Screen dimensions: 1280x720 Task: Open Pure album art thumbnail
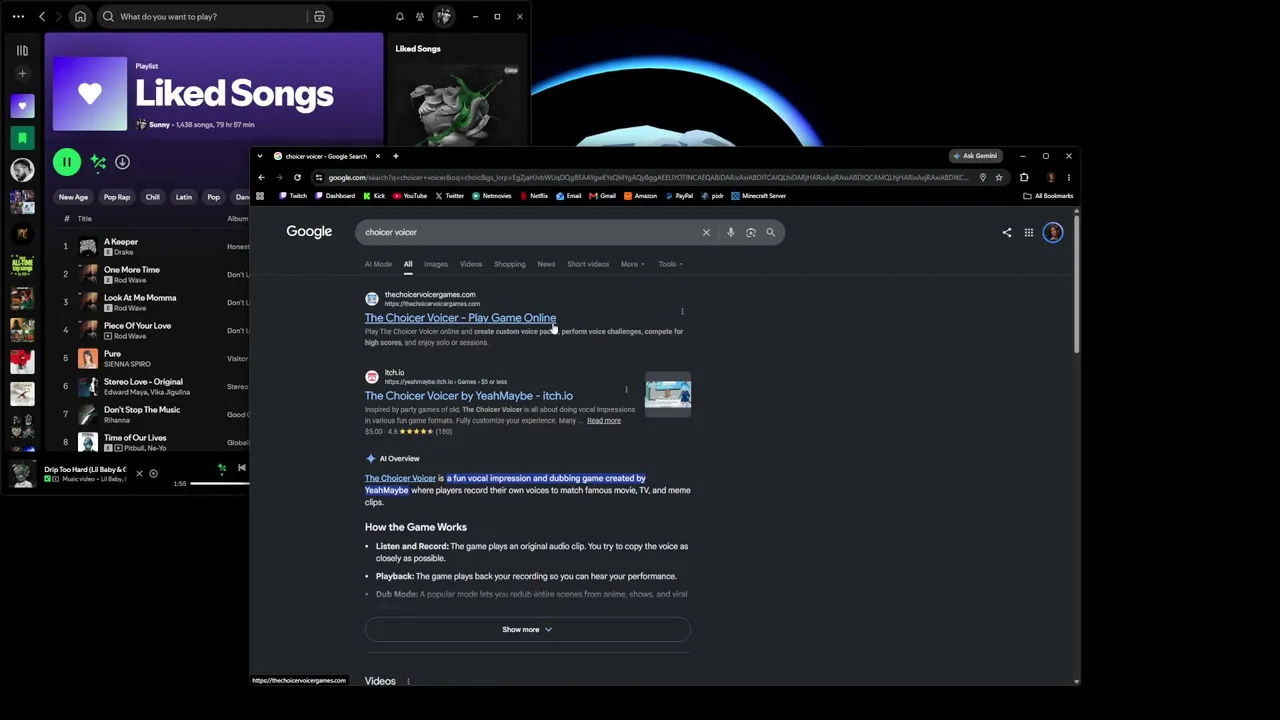click(88, 358)
